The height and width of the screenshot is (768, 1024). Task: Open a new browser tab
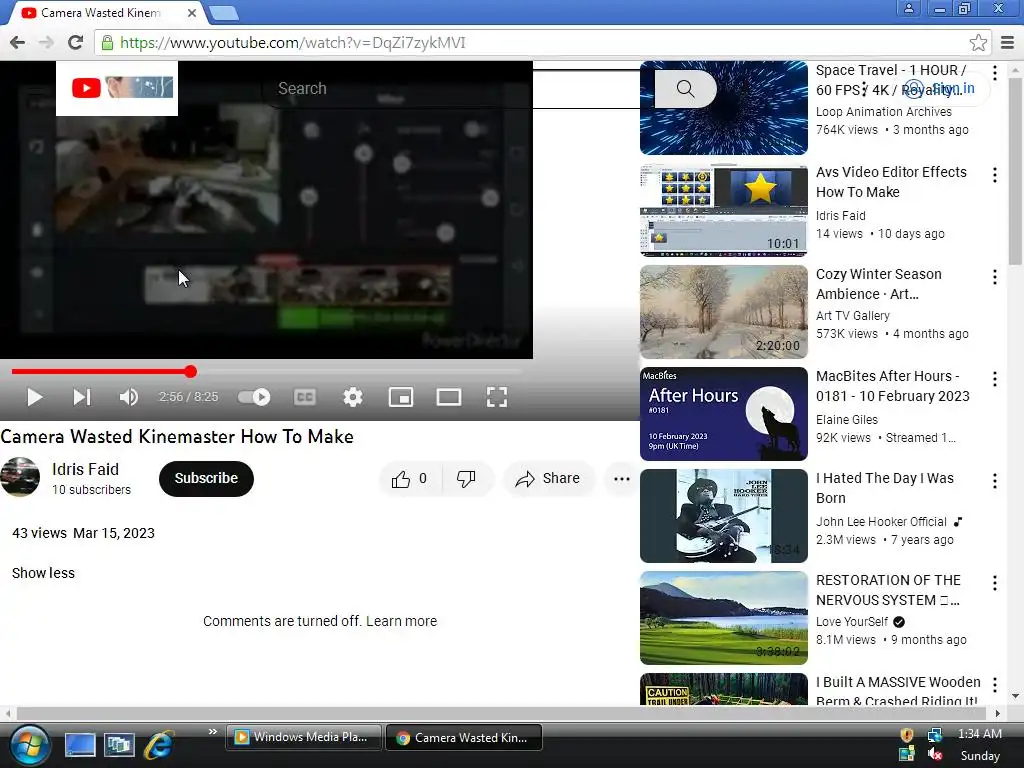click(223, 13)
